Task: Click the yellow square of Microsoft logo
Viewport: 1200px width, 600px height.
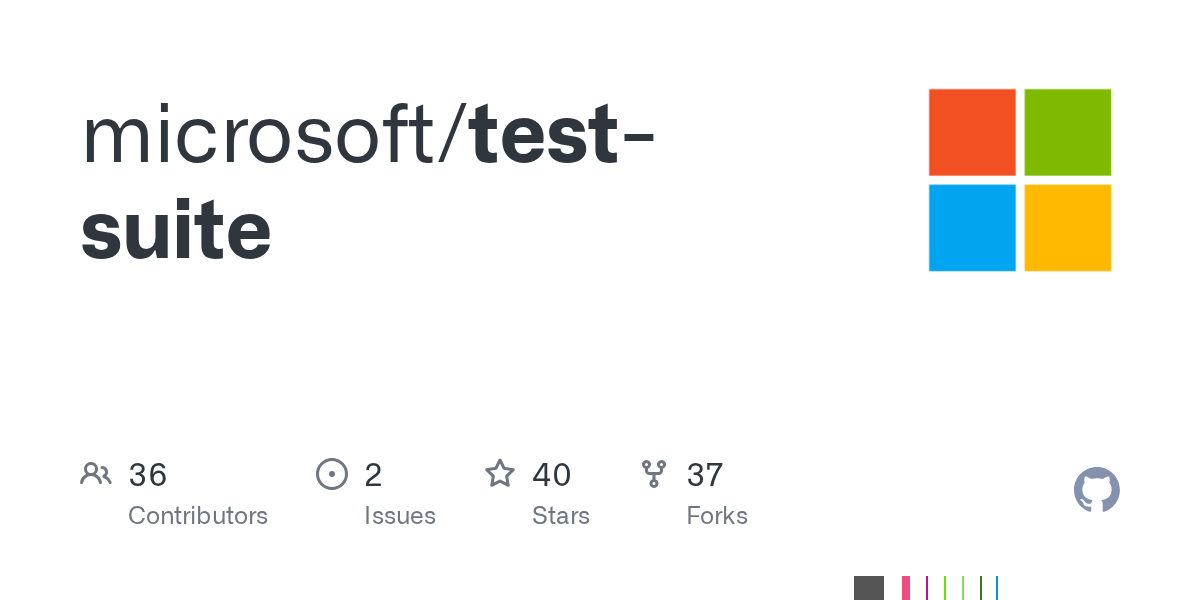Action: point(1068,228)
